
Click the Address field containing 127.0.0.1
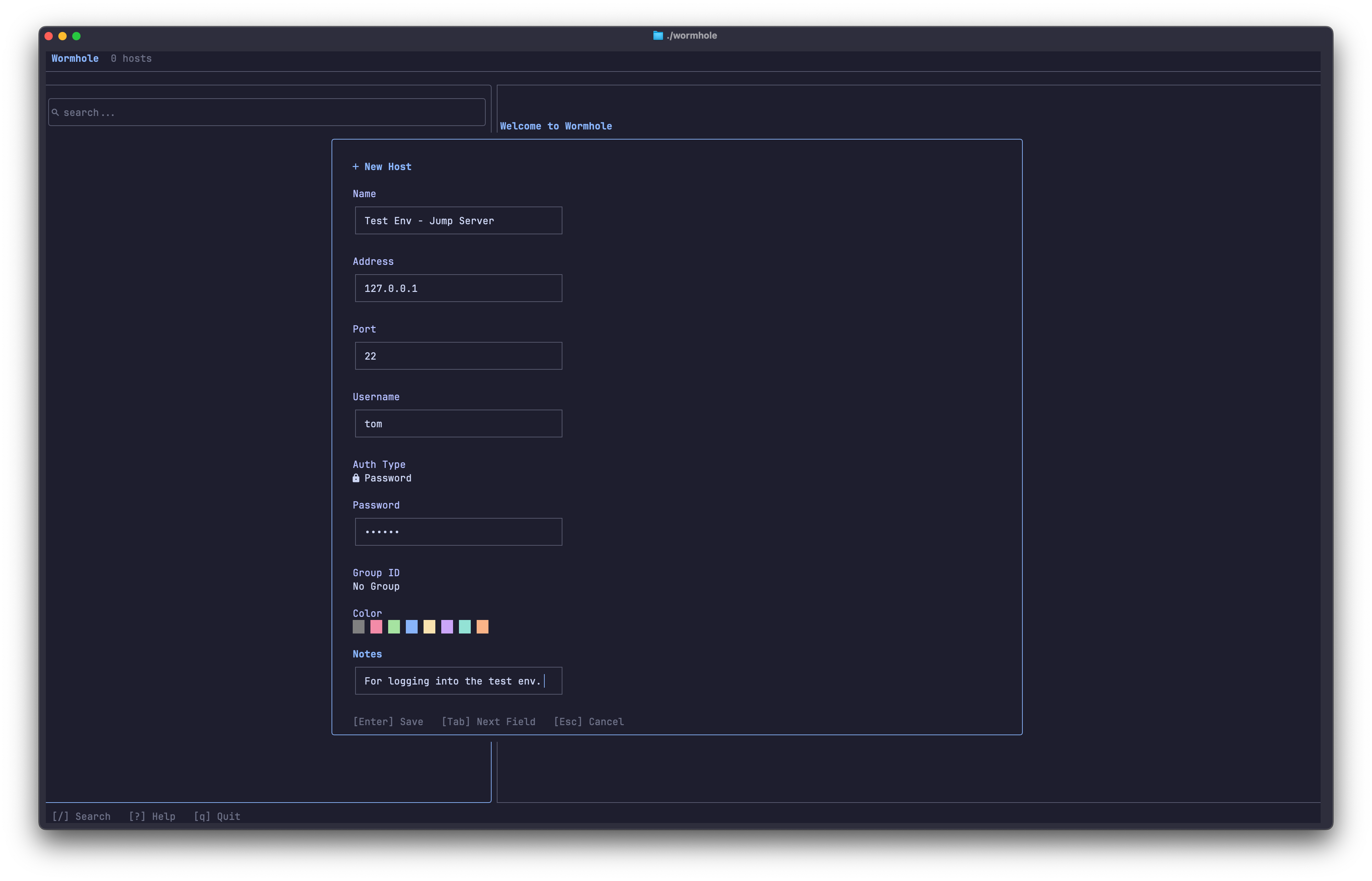pyautogui.click(x=458, y=288)
